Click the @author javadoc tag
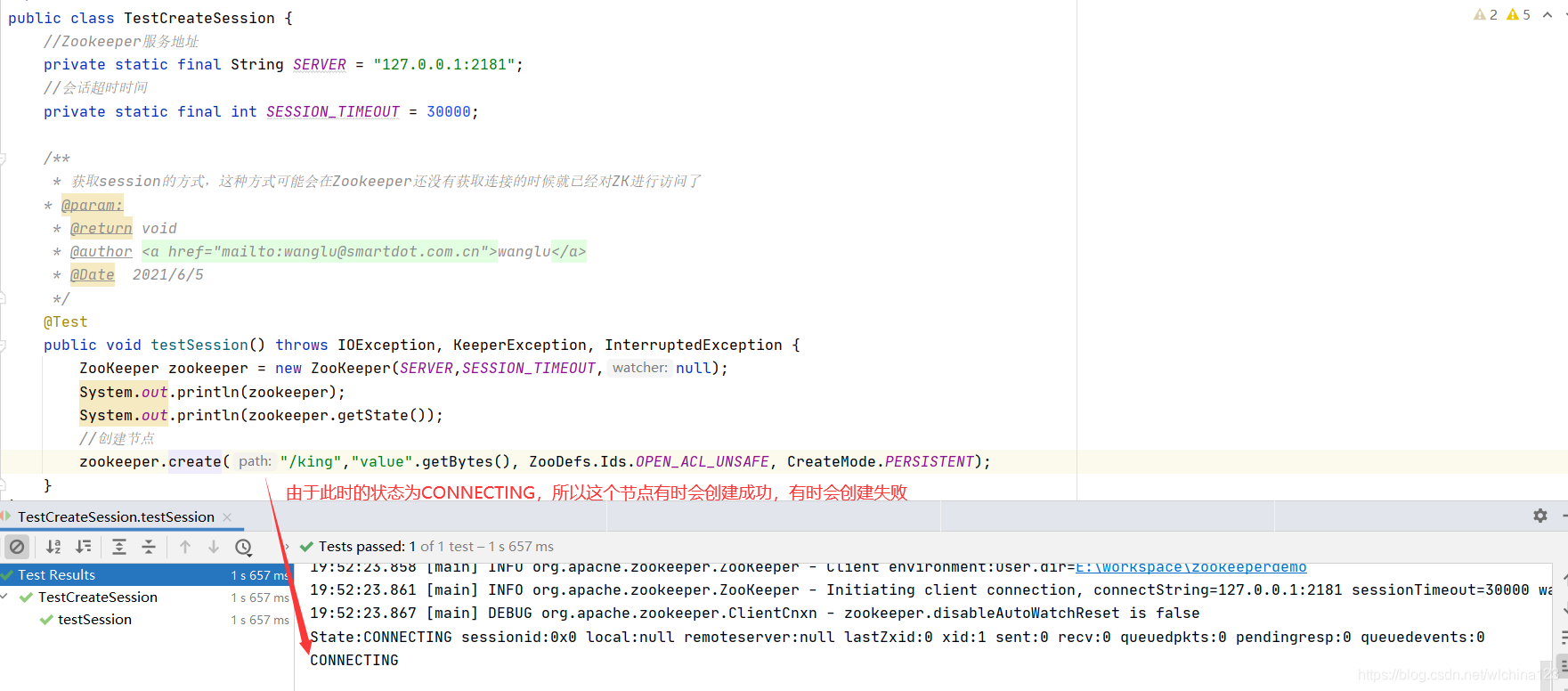1568x691 pixels. 102,251
